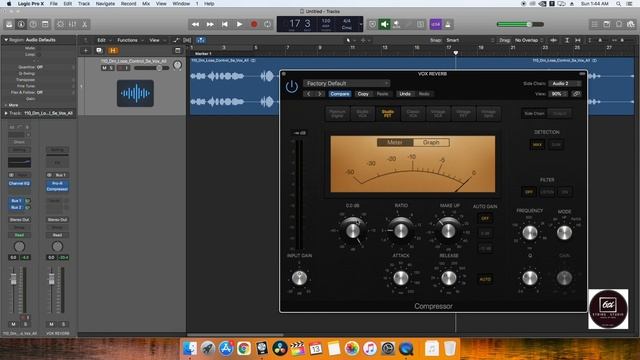
Task: Select the Classic VCA compressor type
Action: point(413,113)
